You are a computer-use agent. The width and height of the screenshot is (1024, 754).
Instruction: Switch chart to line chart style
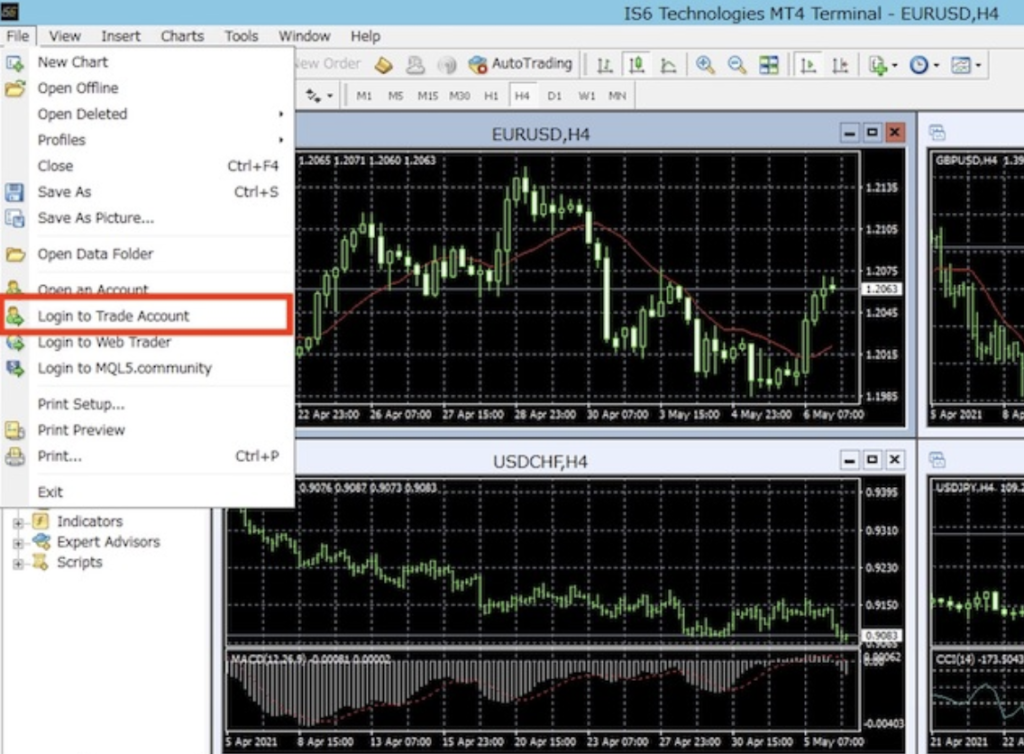[668, 65]
